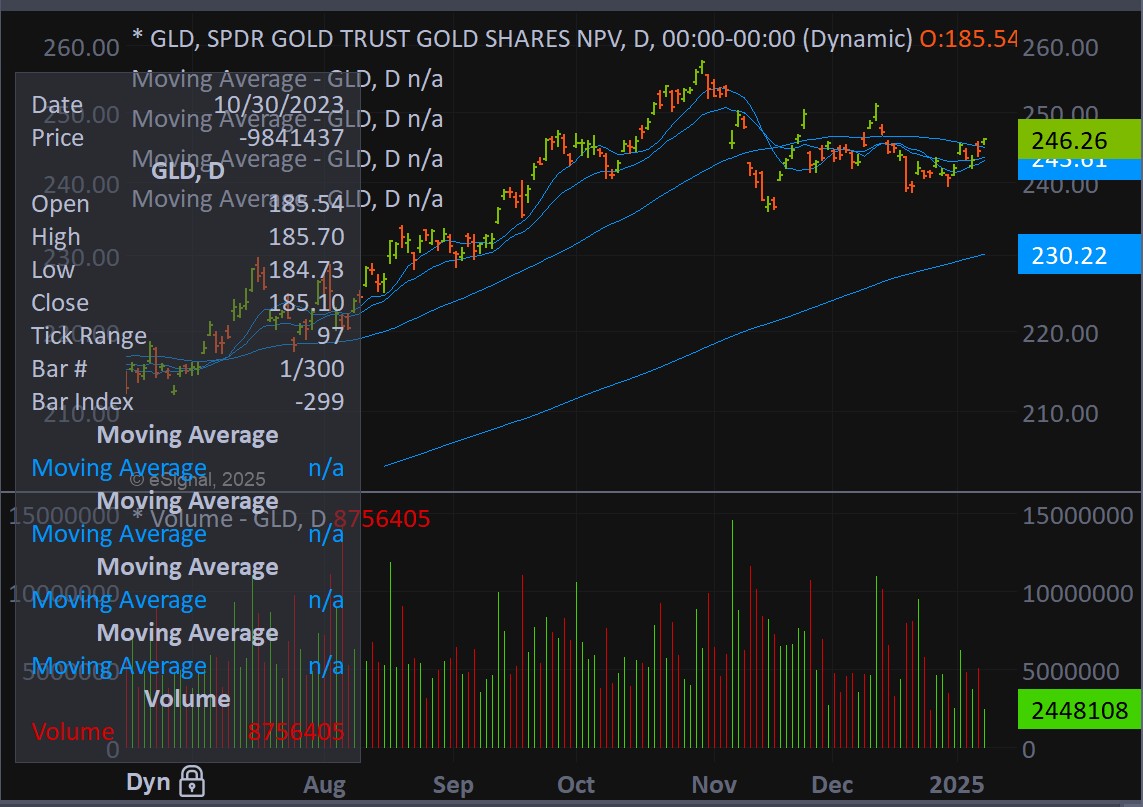
Task: Click the Tick Range label in the tooltip
Action: coord(89,335)
